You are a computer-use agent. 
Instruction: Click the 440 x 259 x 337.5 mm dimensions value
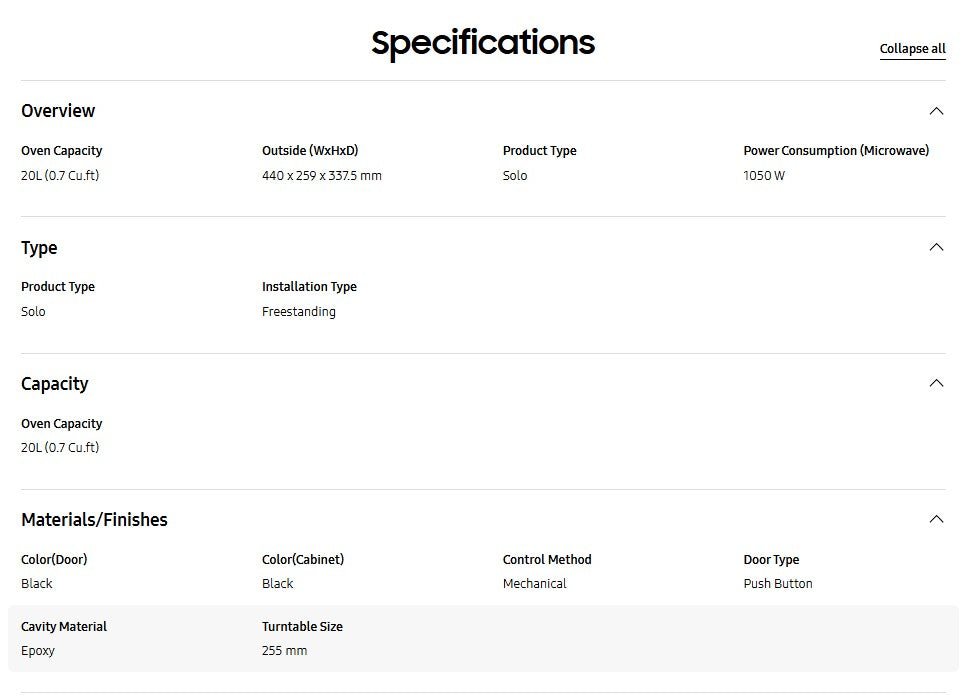pyautogui.click(x=322, y=176)
